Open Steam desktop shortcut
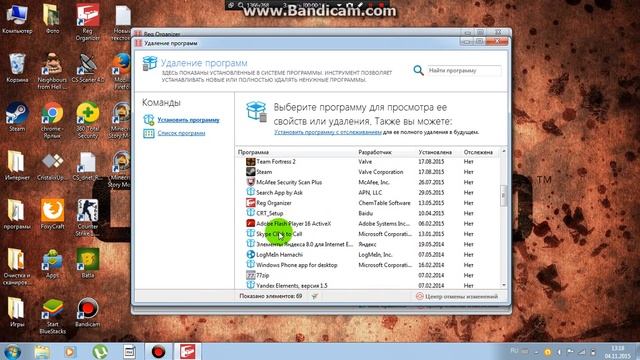640x360 pixels. (x=17, y=117)
